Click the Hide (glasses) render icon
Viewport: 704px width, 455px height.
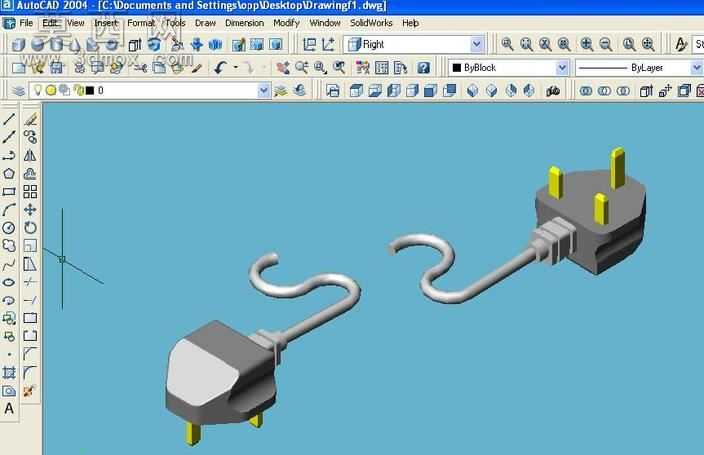553,91
